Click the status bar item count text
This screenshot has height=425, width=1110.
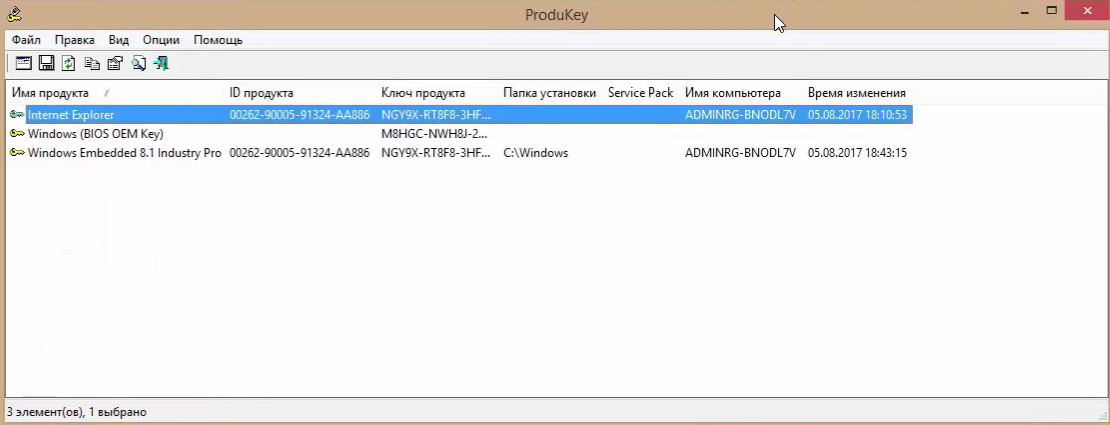[76, 412]
